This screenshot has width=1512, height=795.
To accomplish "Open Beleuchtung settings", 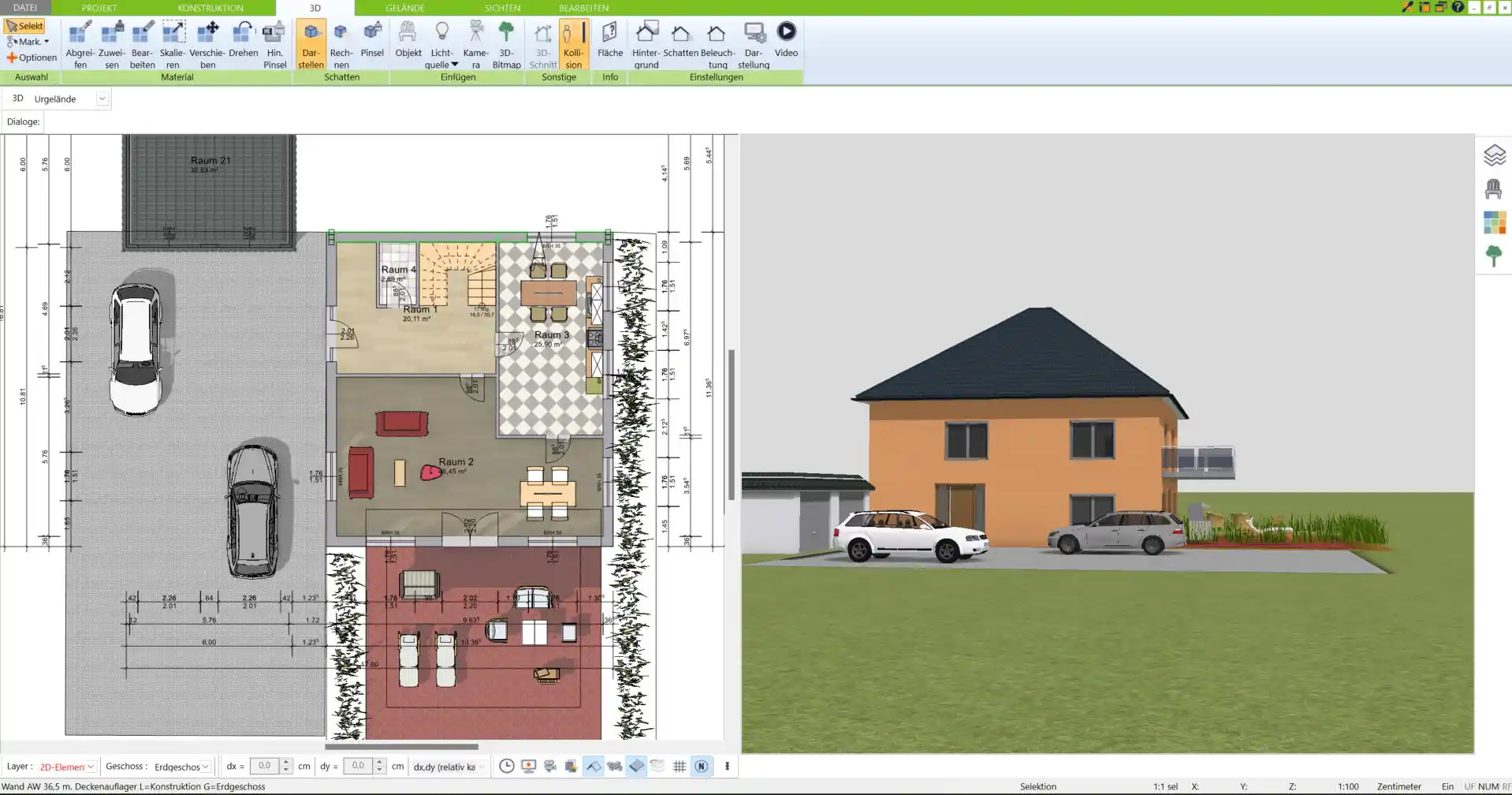I will [717, 46].
